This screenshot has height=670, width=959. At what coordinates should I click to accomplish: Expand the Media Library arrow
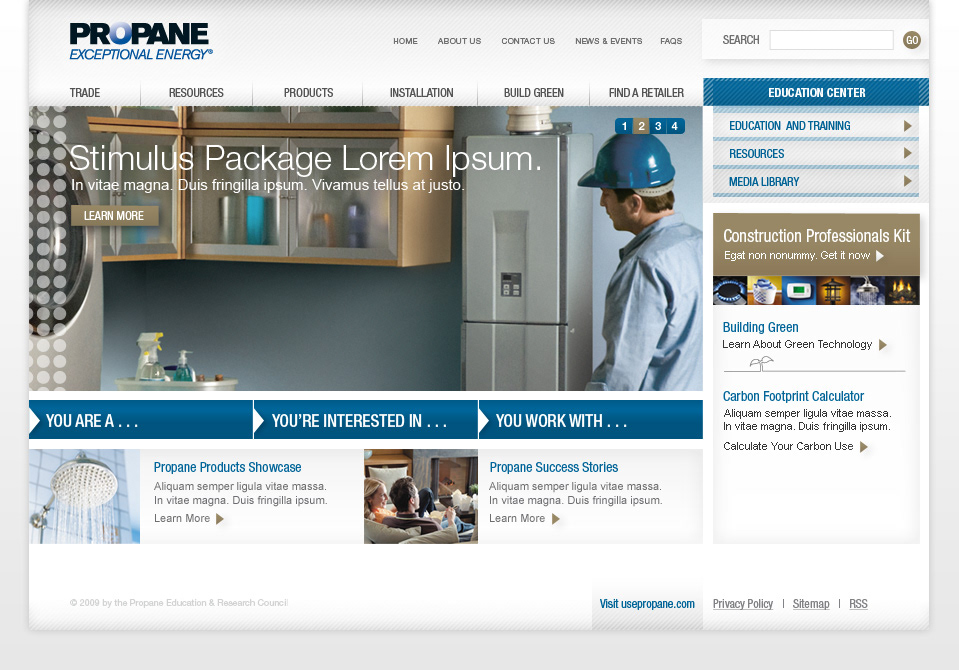[x=908, y=181]
